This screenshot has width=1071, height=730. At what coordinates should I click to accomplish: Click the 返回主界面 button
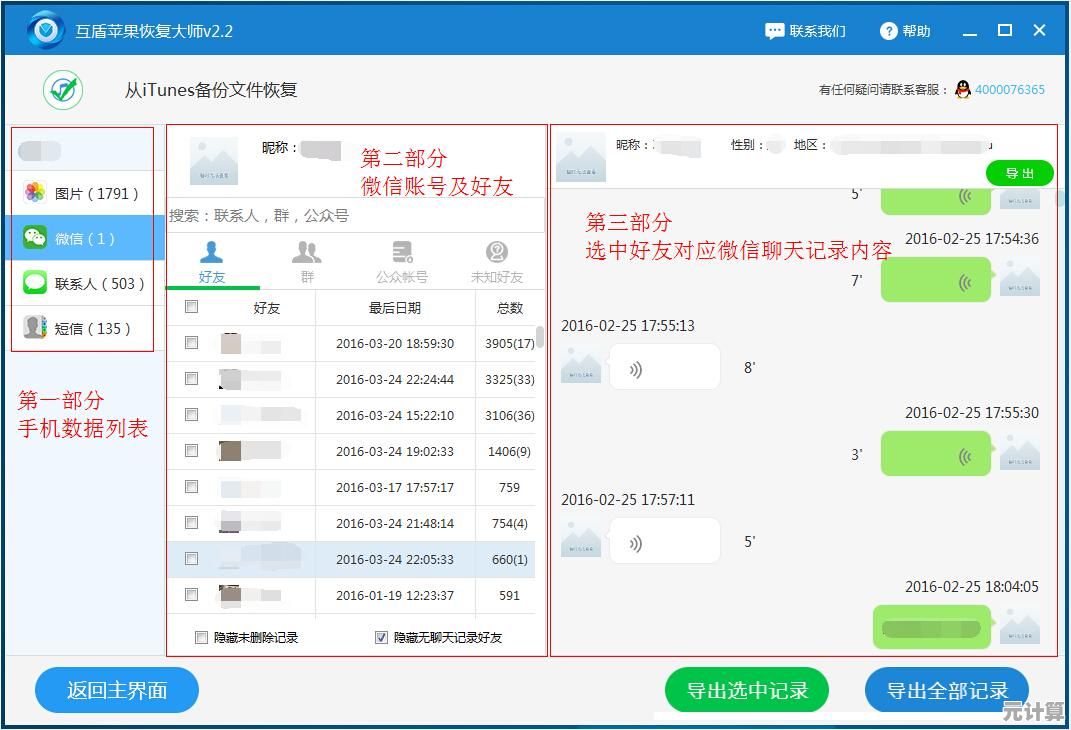[x=116, y=690]
